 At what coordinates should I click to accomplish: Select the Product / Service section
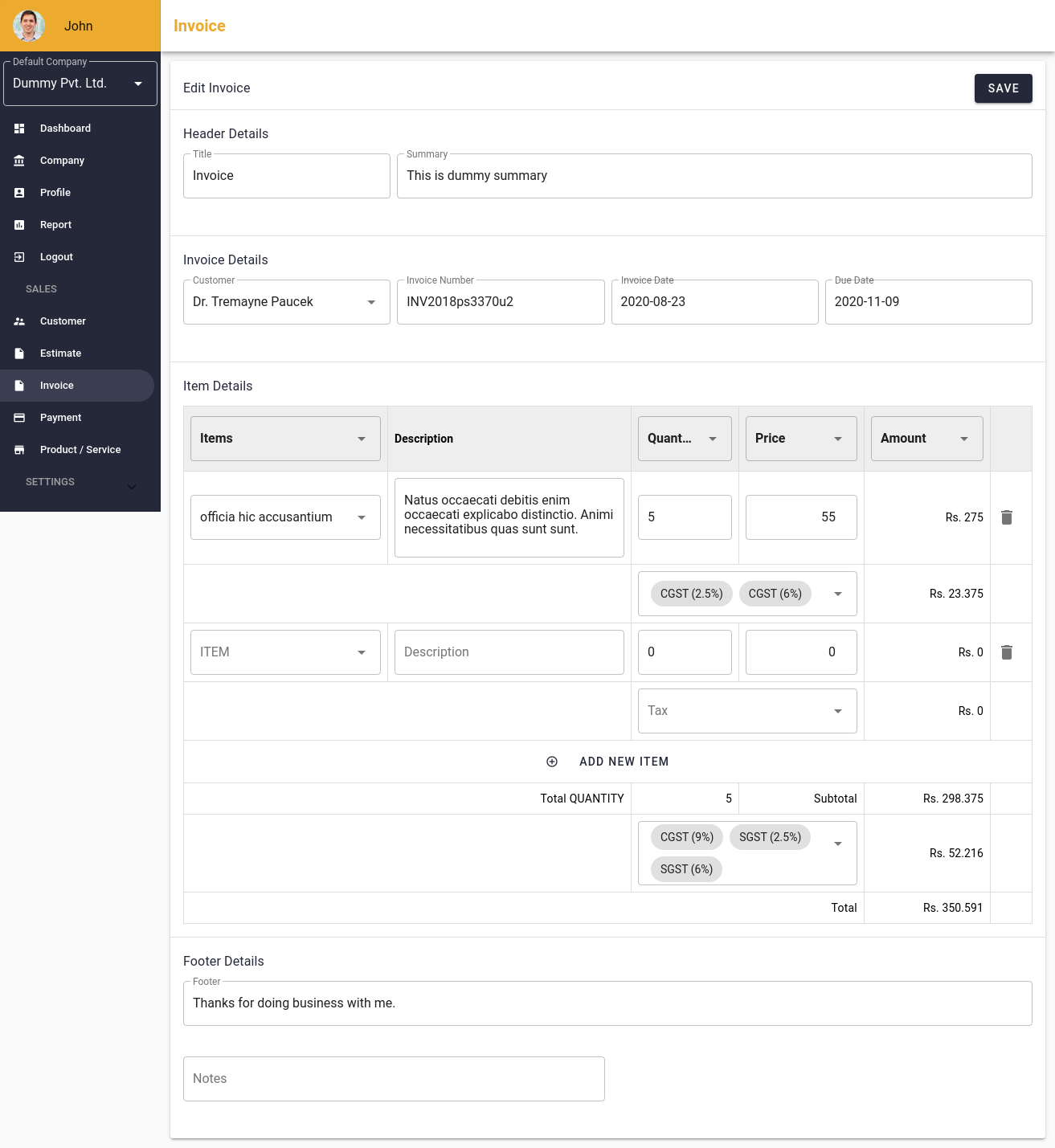[x=80, y=449]
